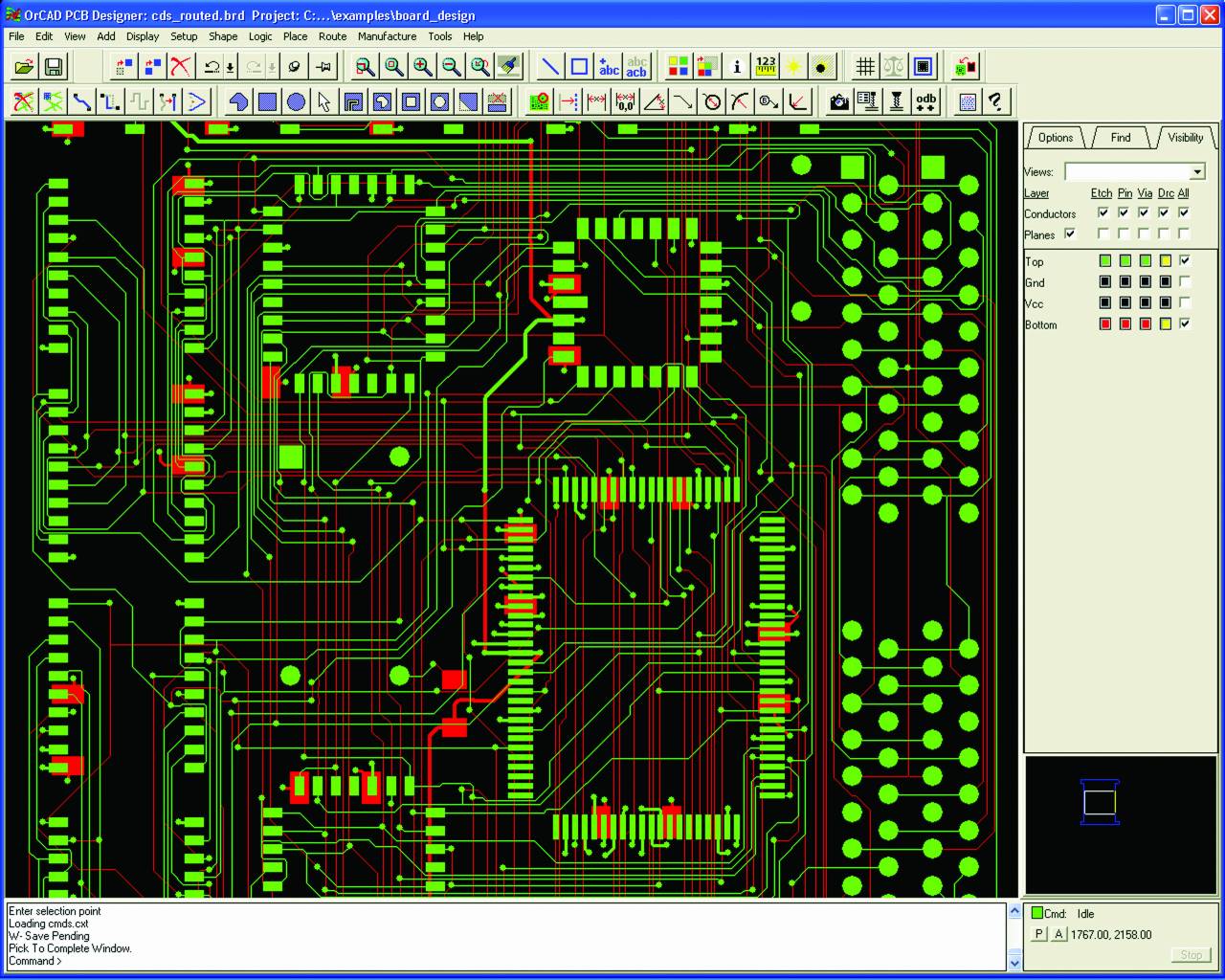Viewport: 1225px width, 980px height.
Task: Disable the Bottom layer All checkbox
Action: click(x=1185, y=323)
